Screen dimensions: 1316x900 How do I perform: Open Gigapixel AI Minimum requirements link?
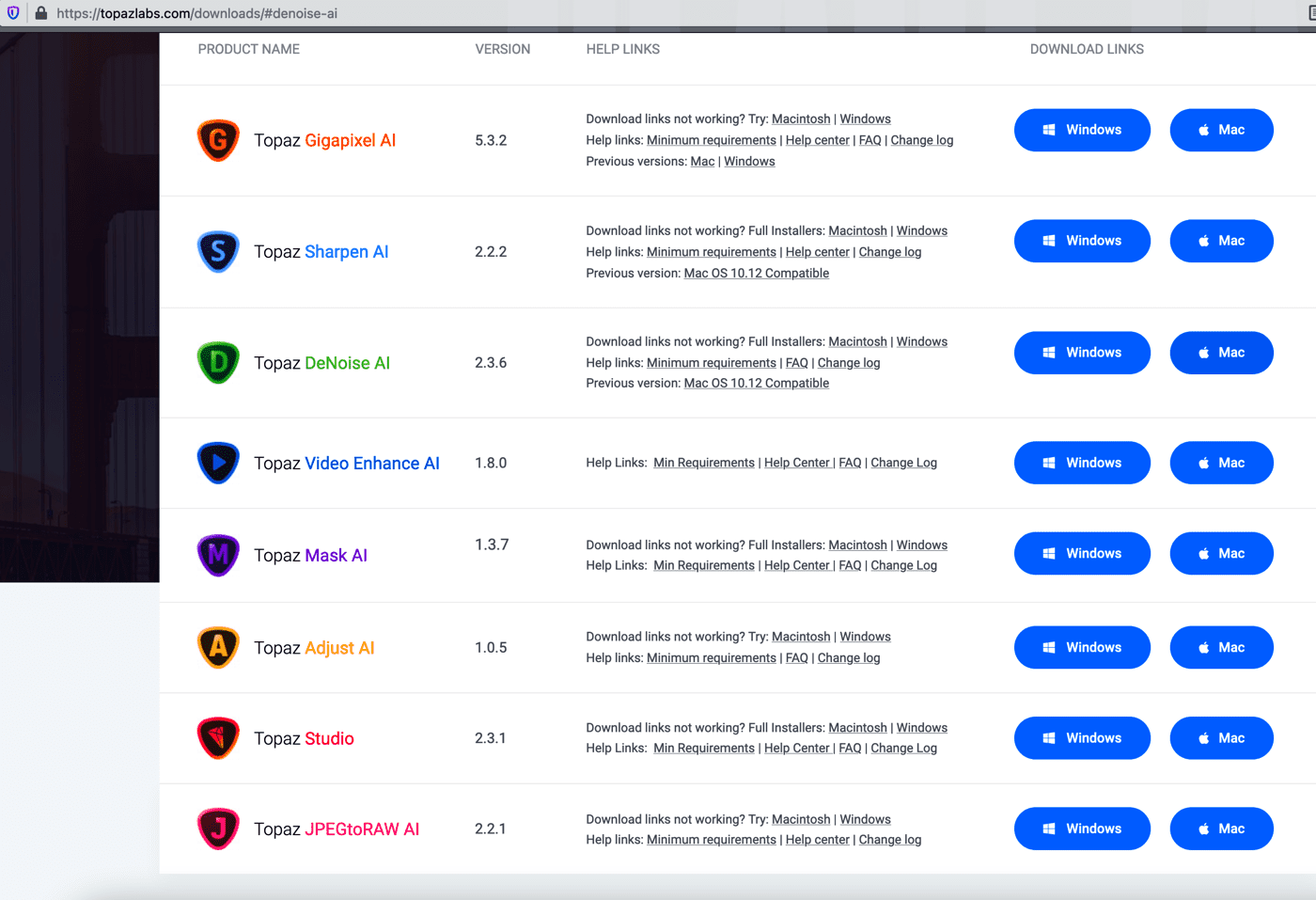click(x=712, y=140)
